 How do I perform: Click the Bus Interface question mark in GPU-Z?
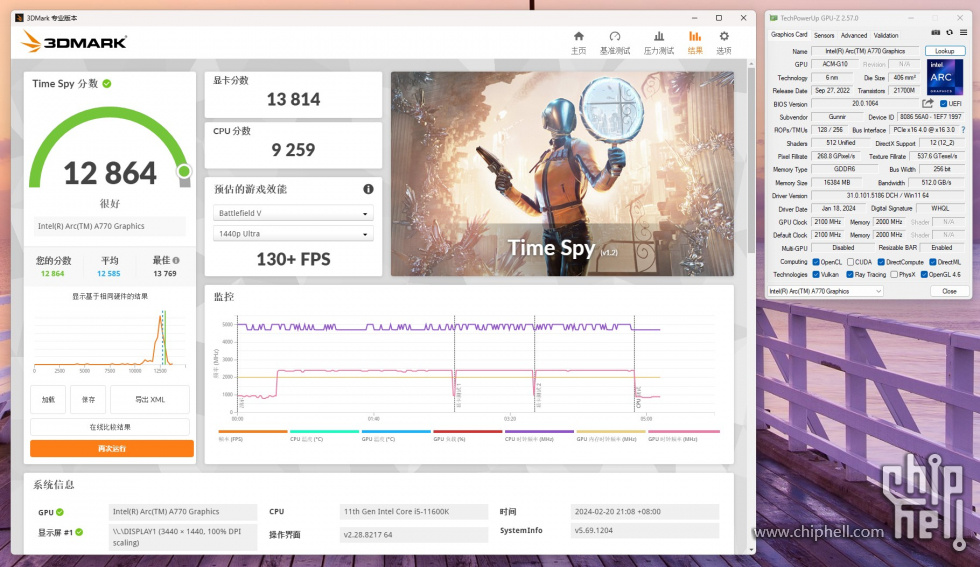point(963,130)
